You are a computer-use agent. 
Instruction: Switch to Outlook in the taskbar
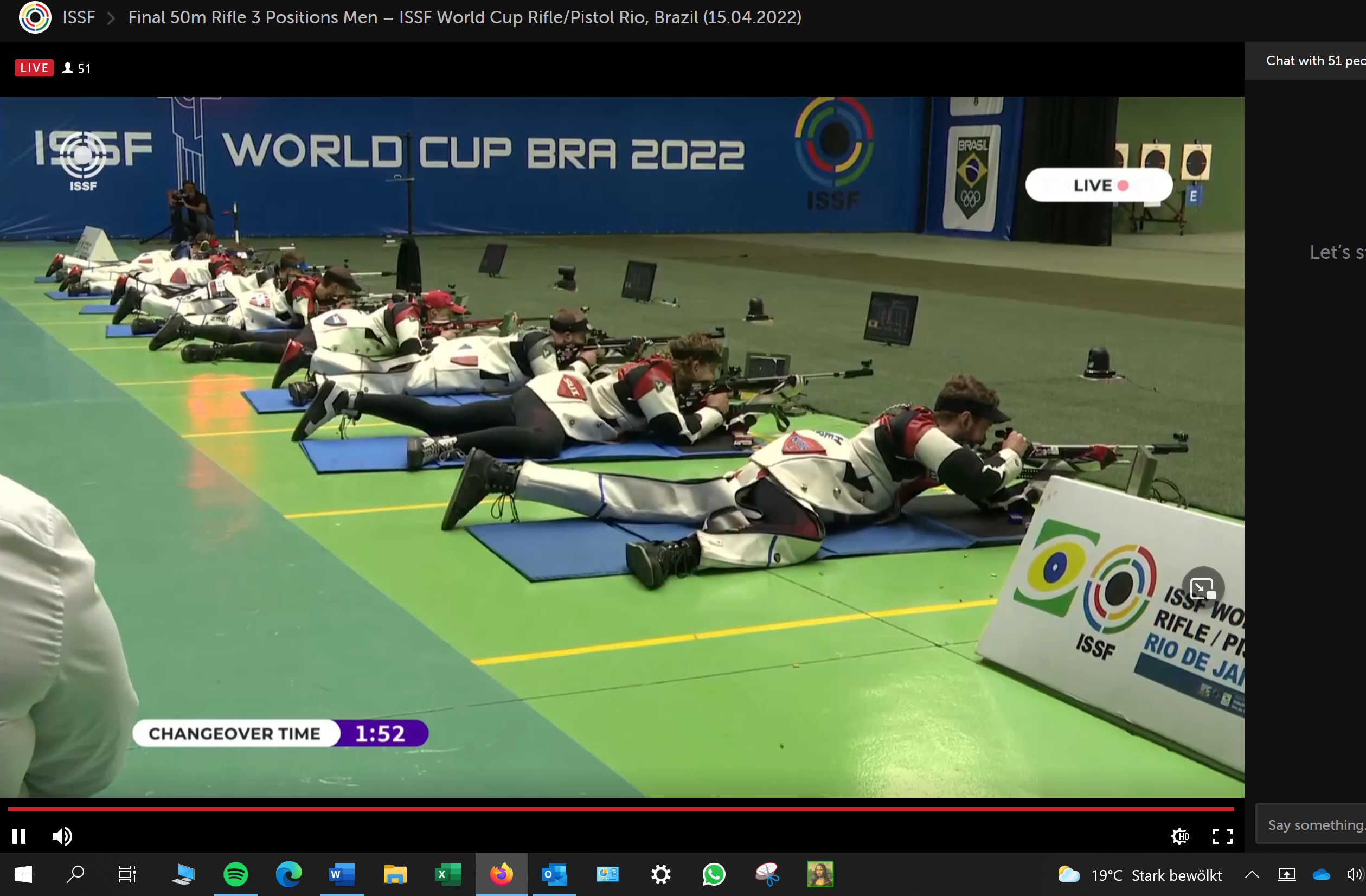tap(554, 874)
